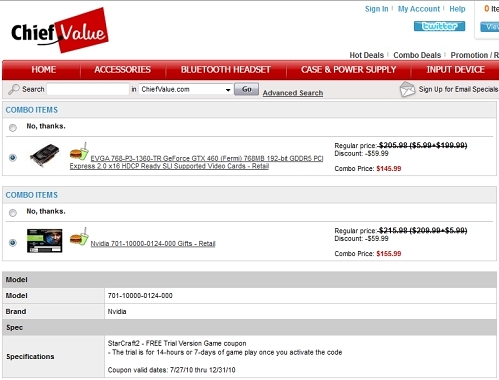Open the Combo Deals link

417,55
